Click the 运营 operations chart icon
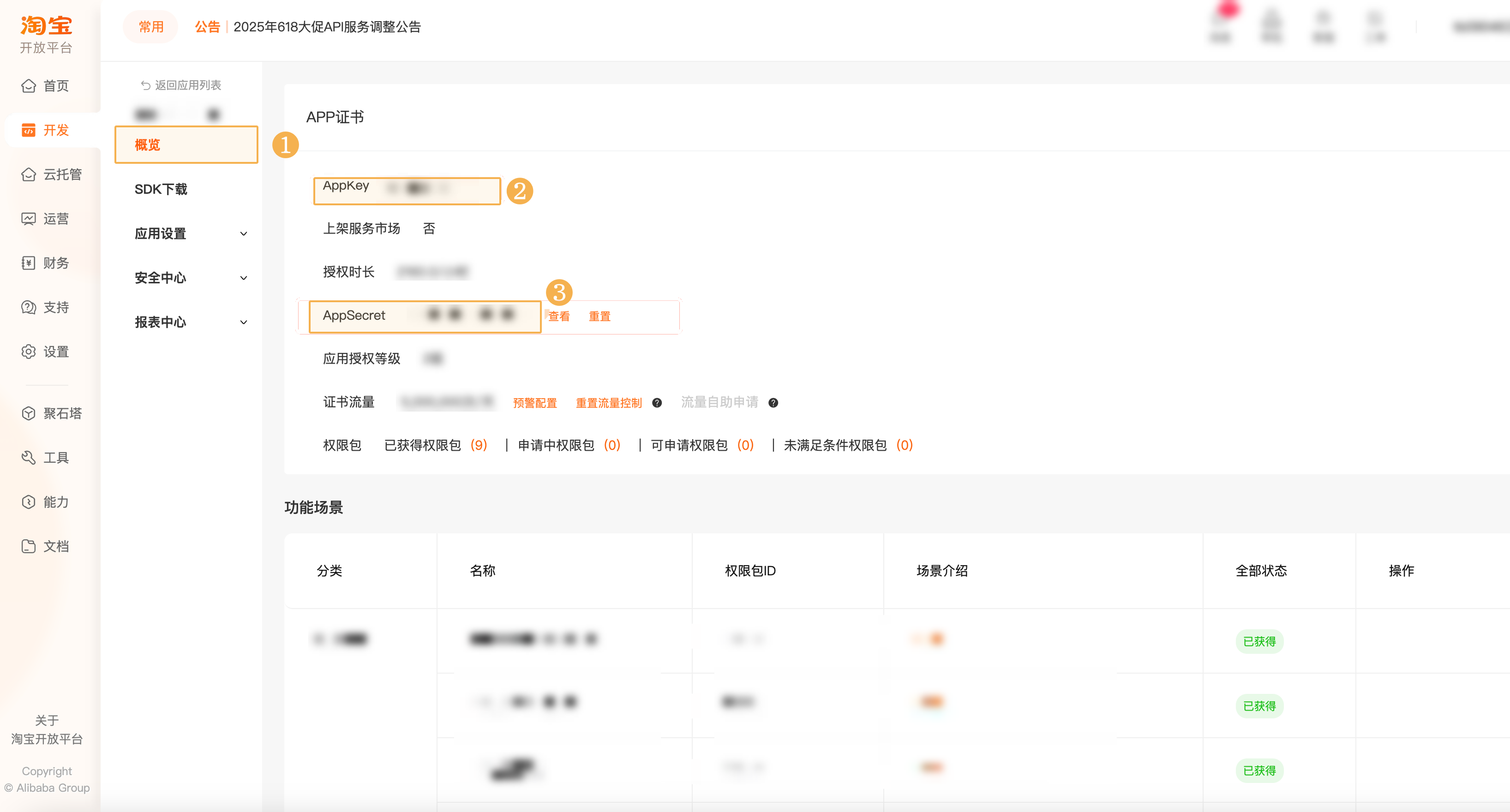This screenshot has width=1510, height=812. [x=28, y=219]
